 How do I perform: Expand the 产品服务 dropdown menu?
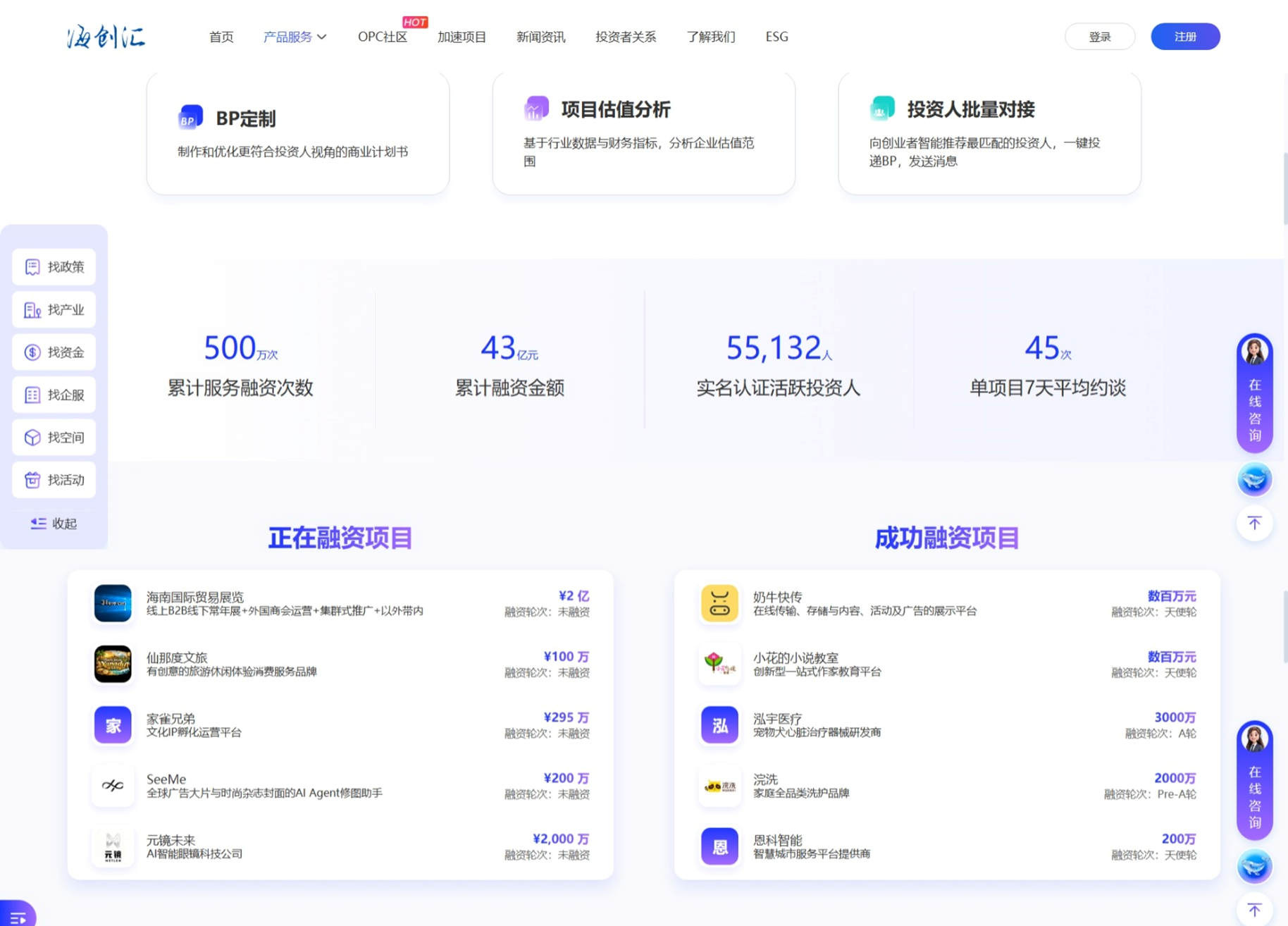click(295, 37)
